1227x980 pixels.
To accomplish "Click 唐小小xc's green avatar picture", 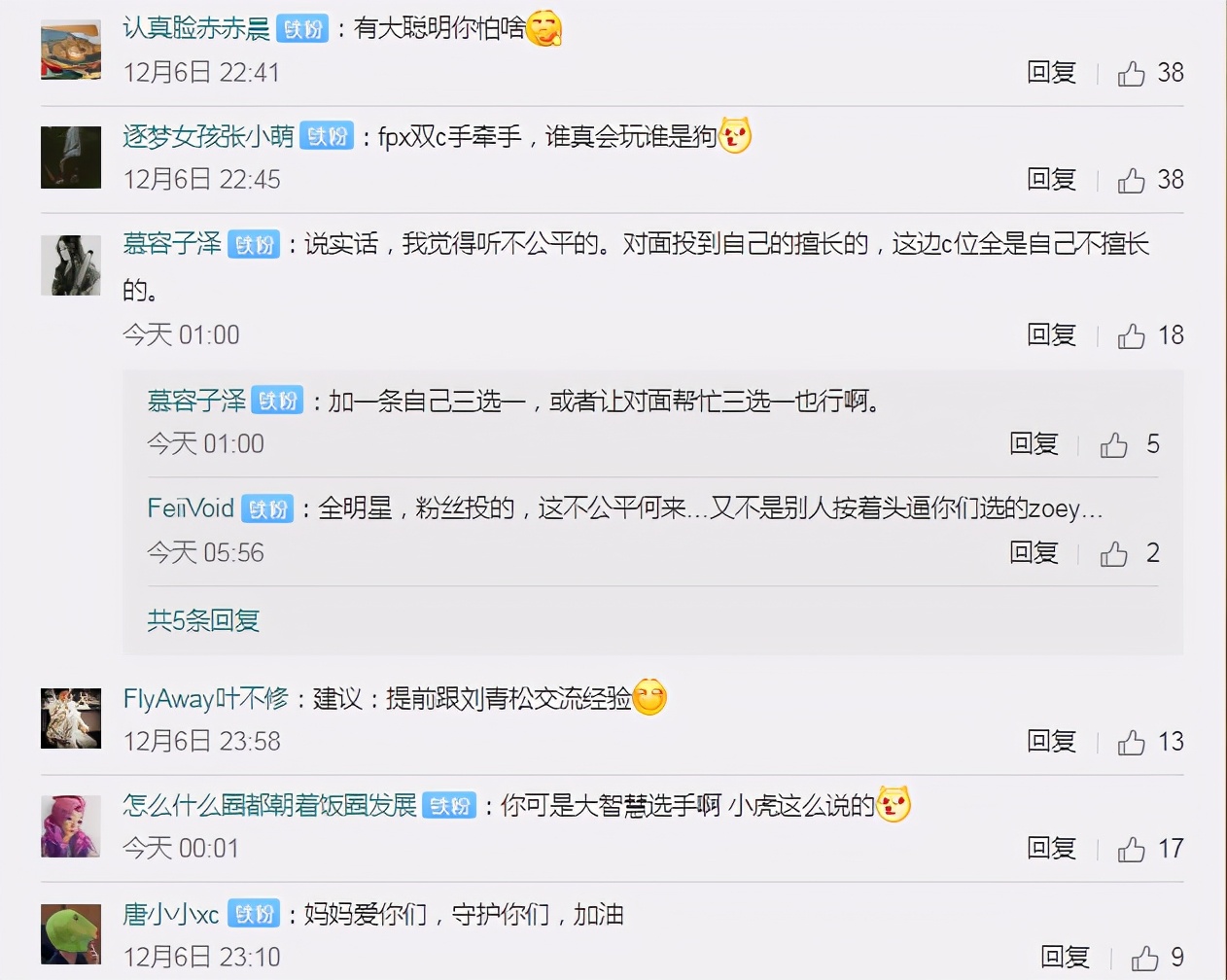I will 71,933.
